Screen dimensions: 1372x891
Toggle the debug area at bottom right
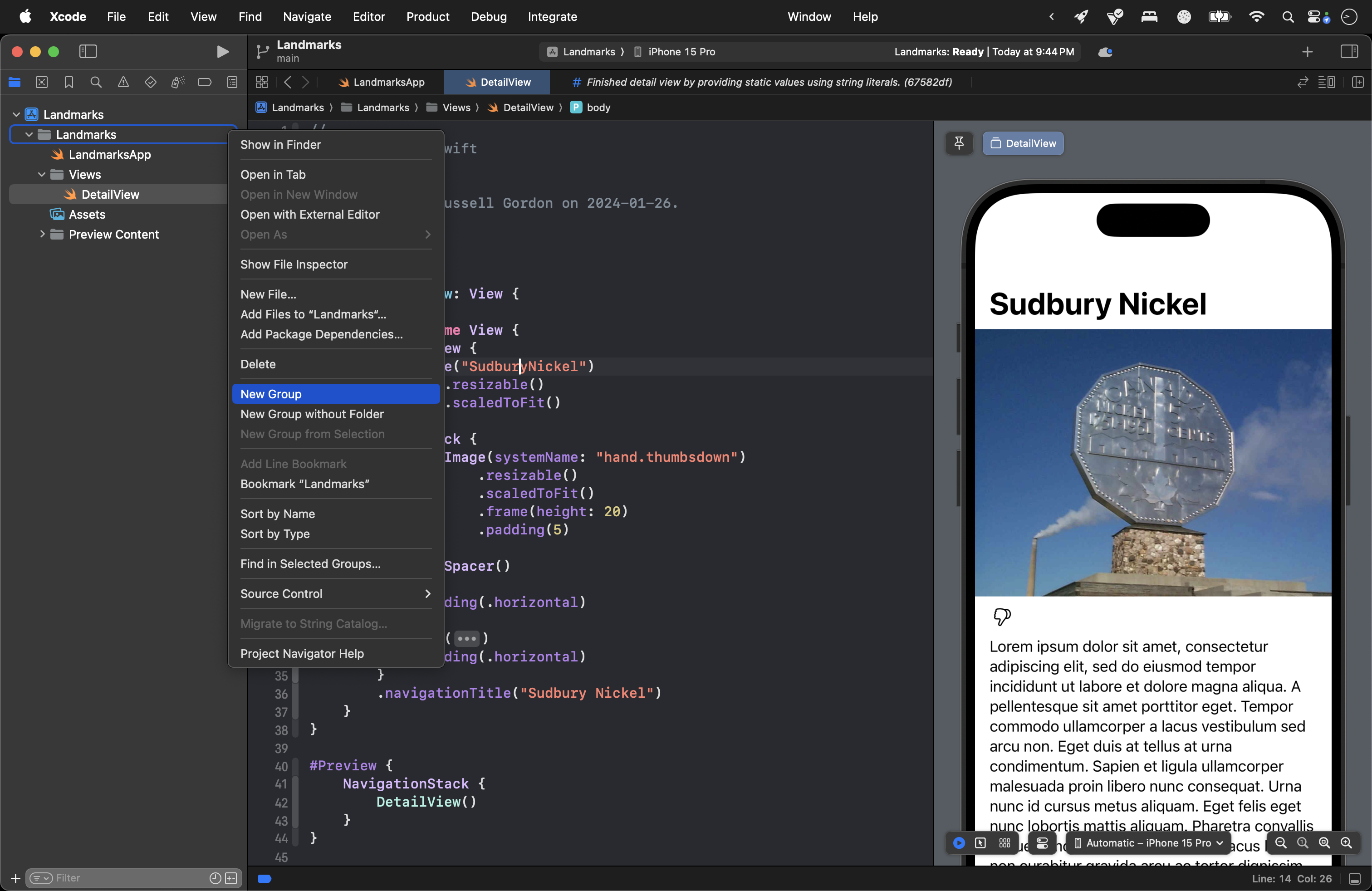point(1355,878)
